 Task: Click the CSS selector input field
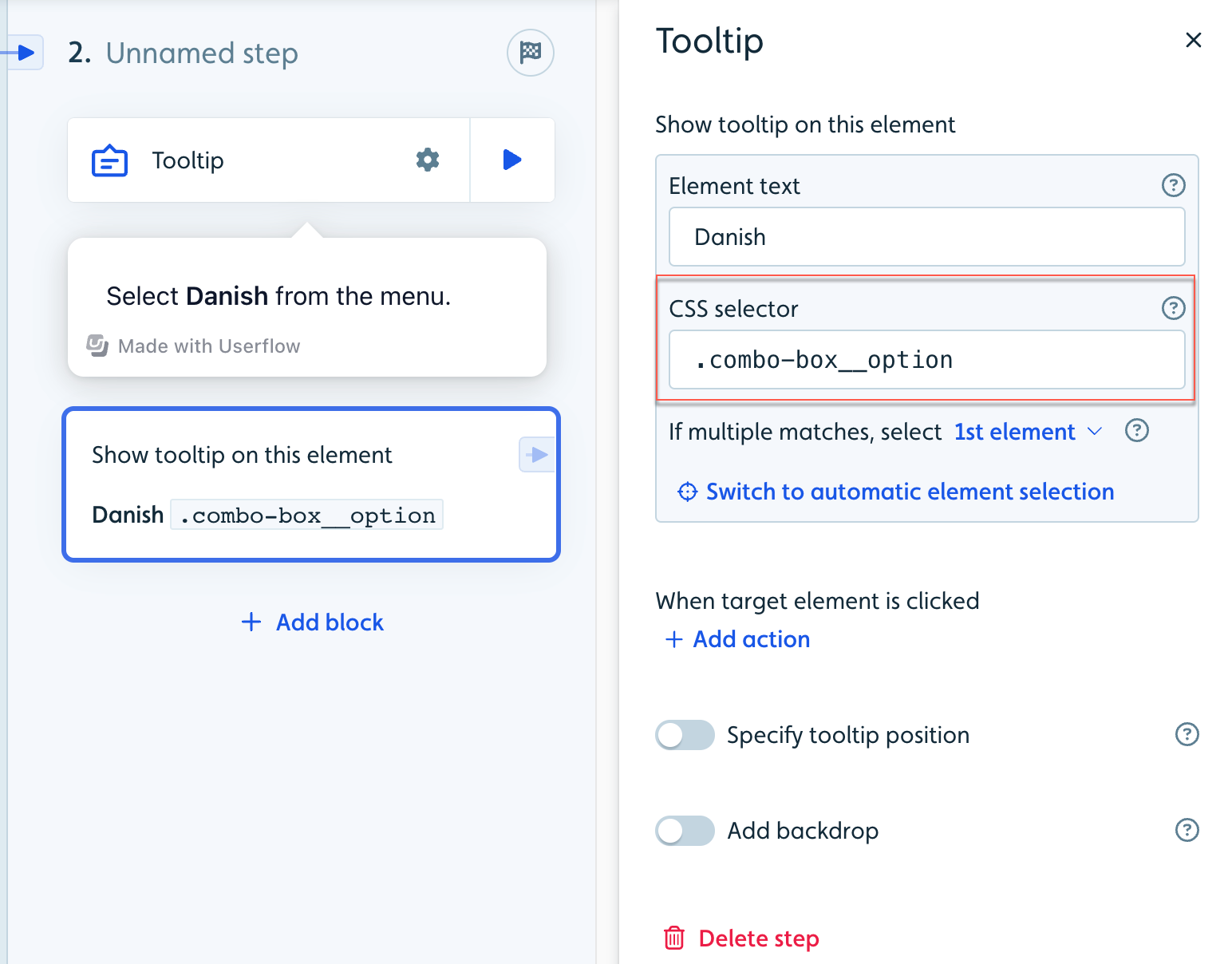(927, 360)
